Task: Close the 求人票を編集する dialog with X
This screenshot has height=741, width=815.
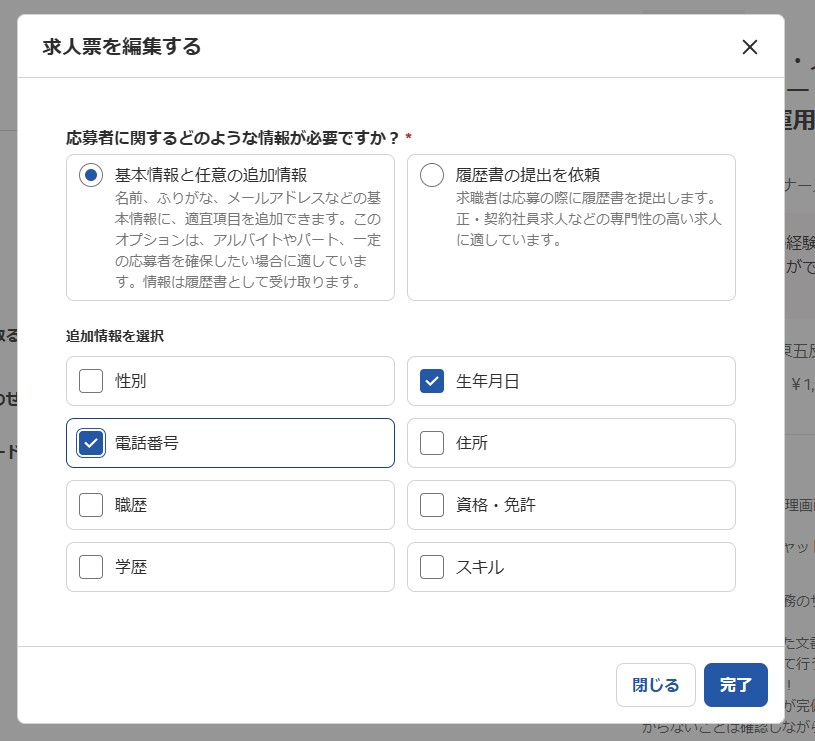Action: coord(750,47)
